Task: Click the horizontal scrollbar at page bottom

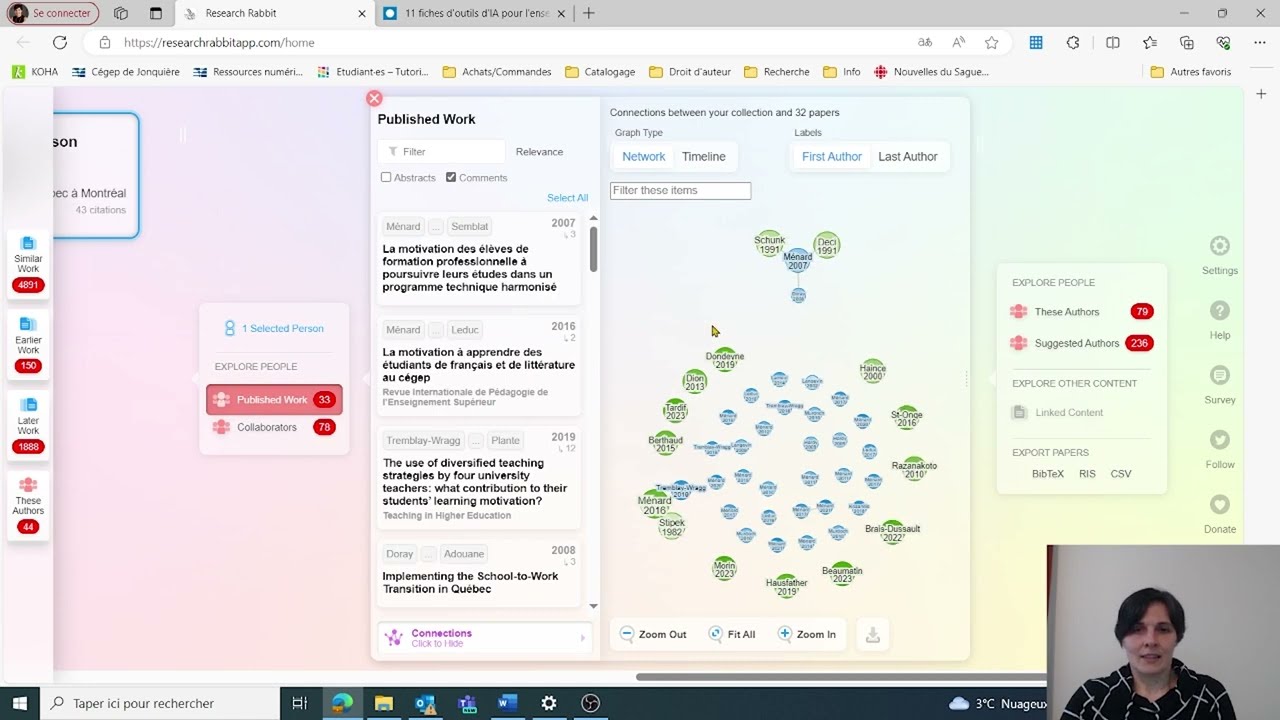Action: click(840, 677)
